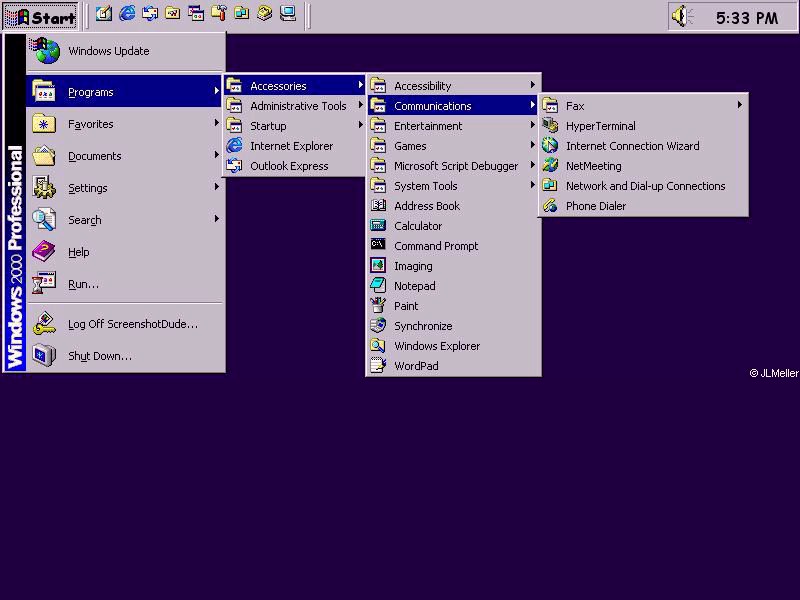Expand the Search submenu arrow

point(216,218)
